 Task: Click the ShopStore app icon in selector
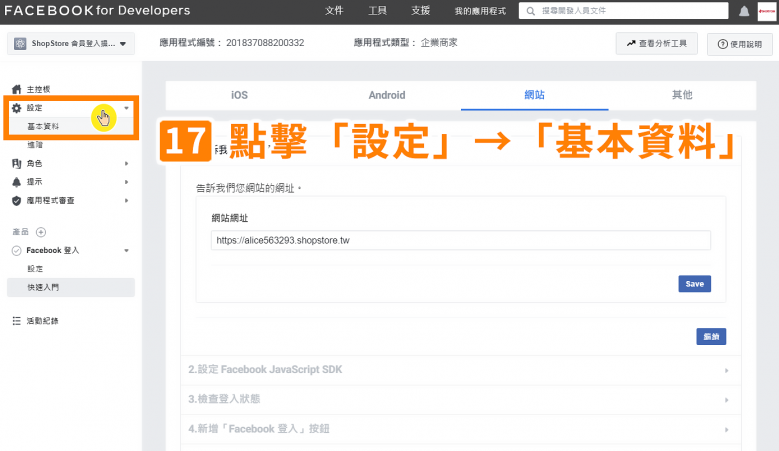(20, 44)
